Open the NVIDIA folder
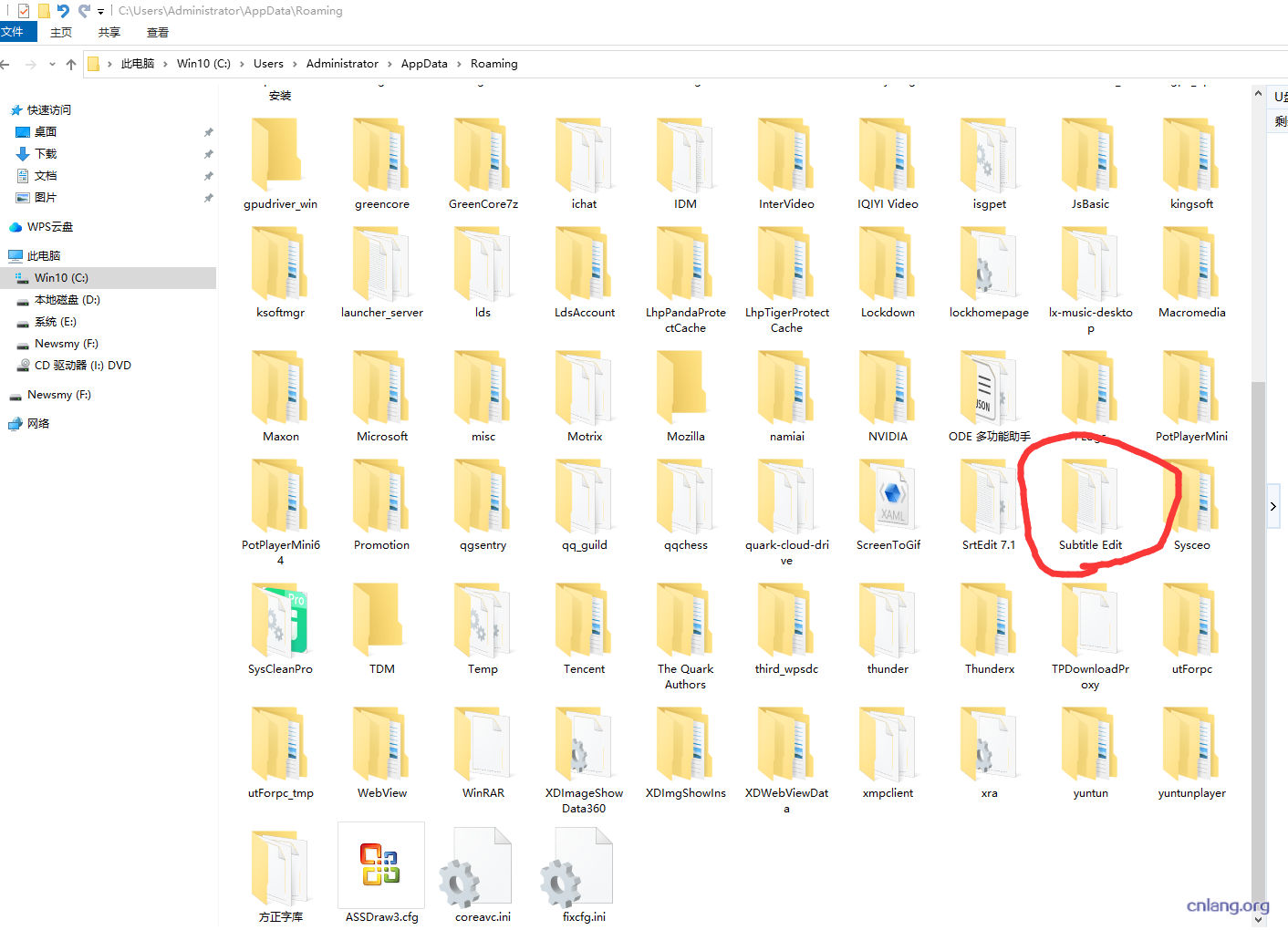Image resolution: width=1288 pixels, height=930 pixels. tap(888, 397)
